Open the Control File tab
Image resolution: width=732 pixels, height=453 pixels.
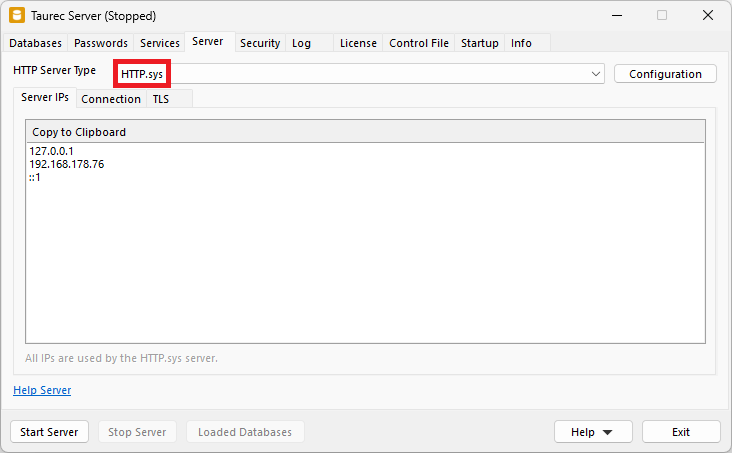(419, 43)
